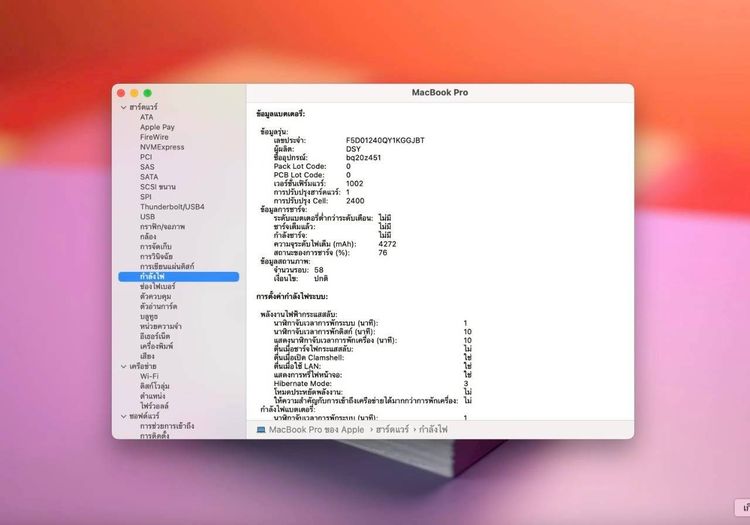Click the การตั้งค่ากำลังไฟระบบ heading
The height and width of the screenshot is (525, 750).
click(292, 296)
